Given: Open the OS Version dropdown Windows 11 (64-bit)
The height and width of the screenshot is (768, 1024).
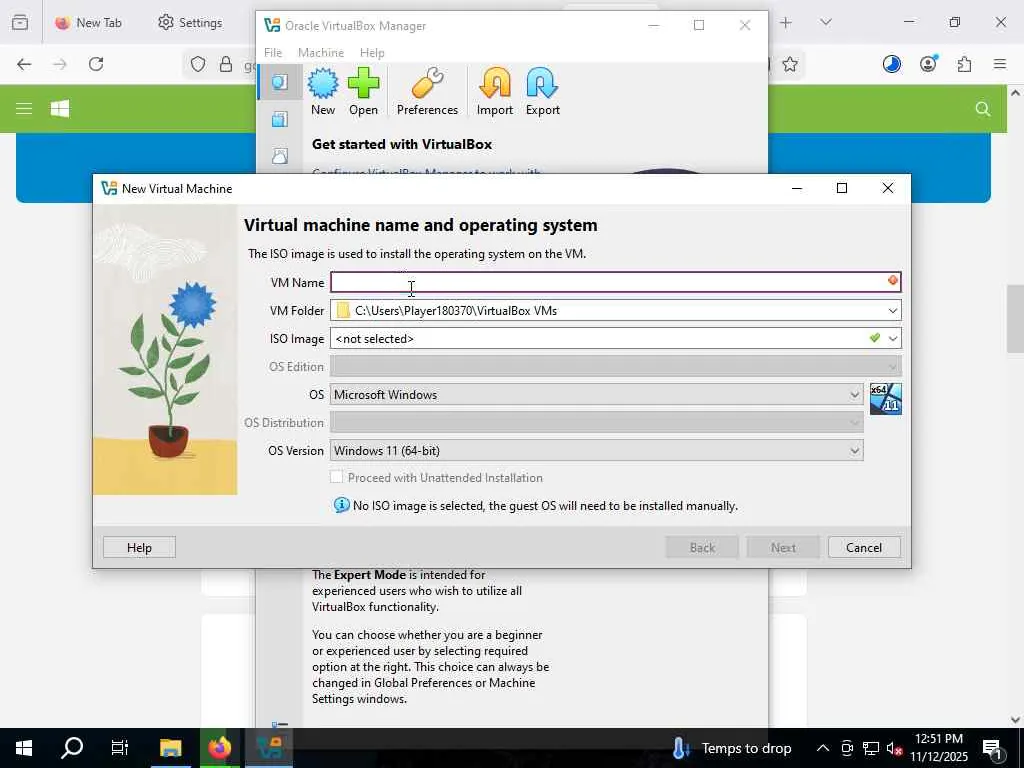Looking at the screenshot, I should (x=597, y=451).
